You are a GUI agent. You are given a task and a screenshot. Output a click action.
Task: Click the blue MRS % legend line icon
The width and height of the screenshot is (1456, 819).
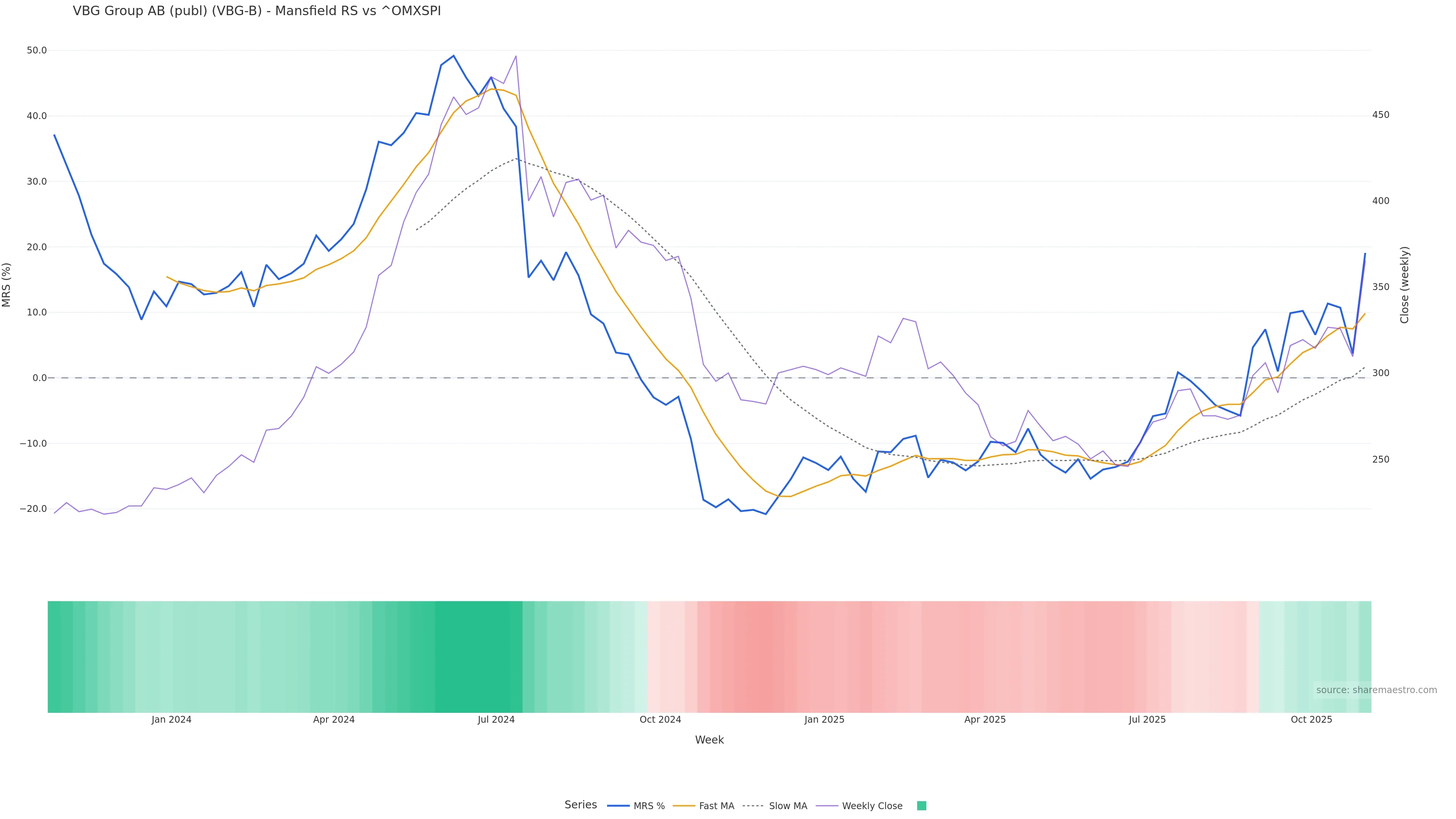coord(618,806)
